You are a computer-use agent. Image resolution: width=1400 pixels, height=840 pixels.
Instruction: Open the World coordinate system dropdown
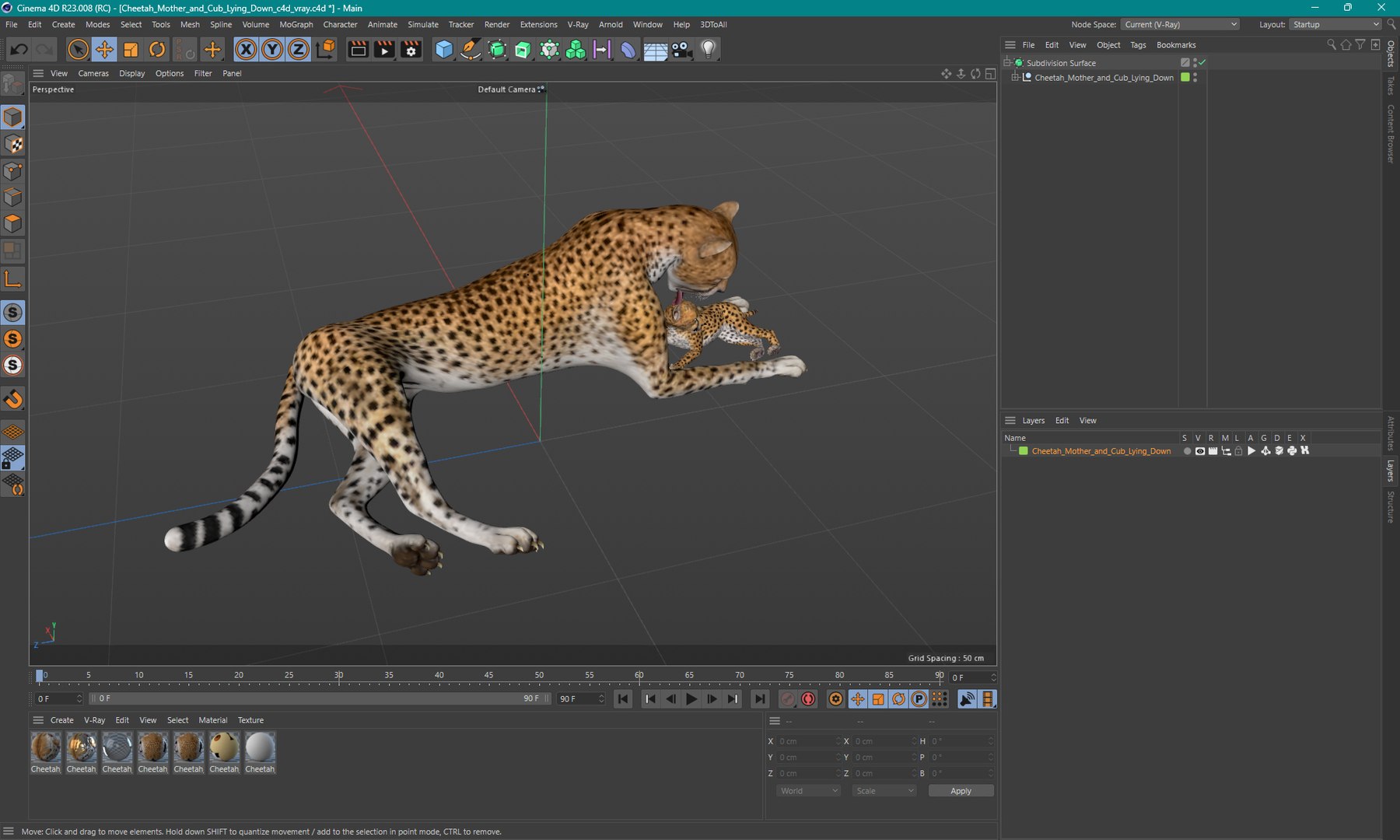(x=809, y=791)
